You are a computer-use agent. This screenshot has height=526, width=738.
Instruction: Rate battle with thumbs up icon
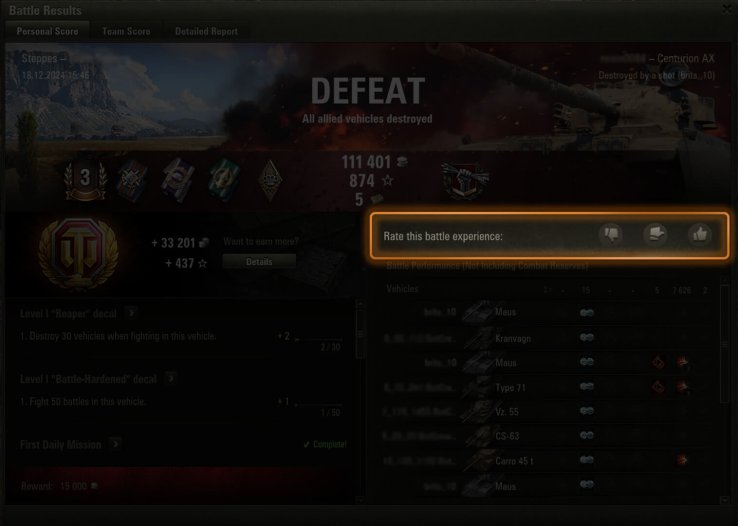point(700,234)
